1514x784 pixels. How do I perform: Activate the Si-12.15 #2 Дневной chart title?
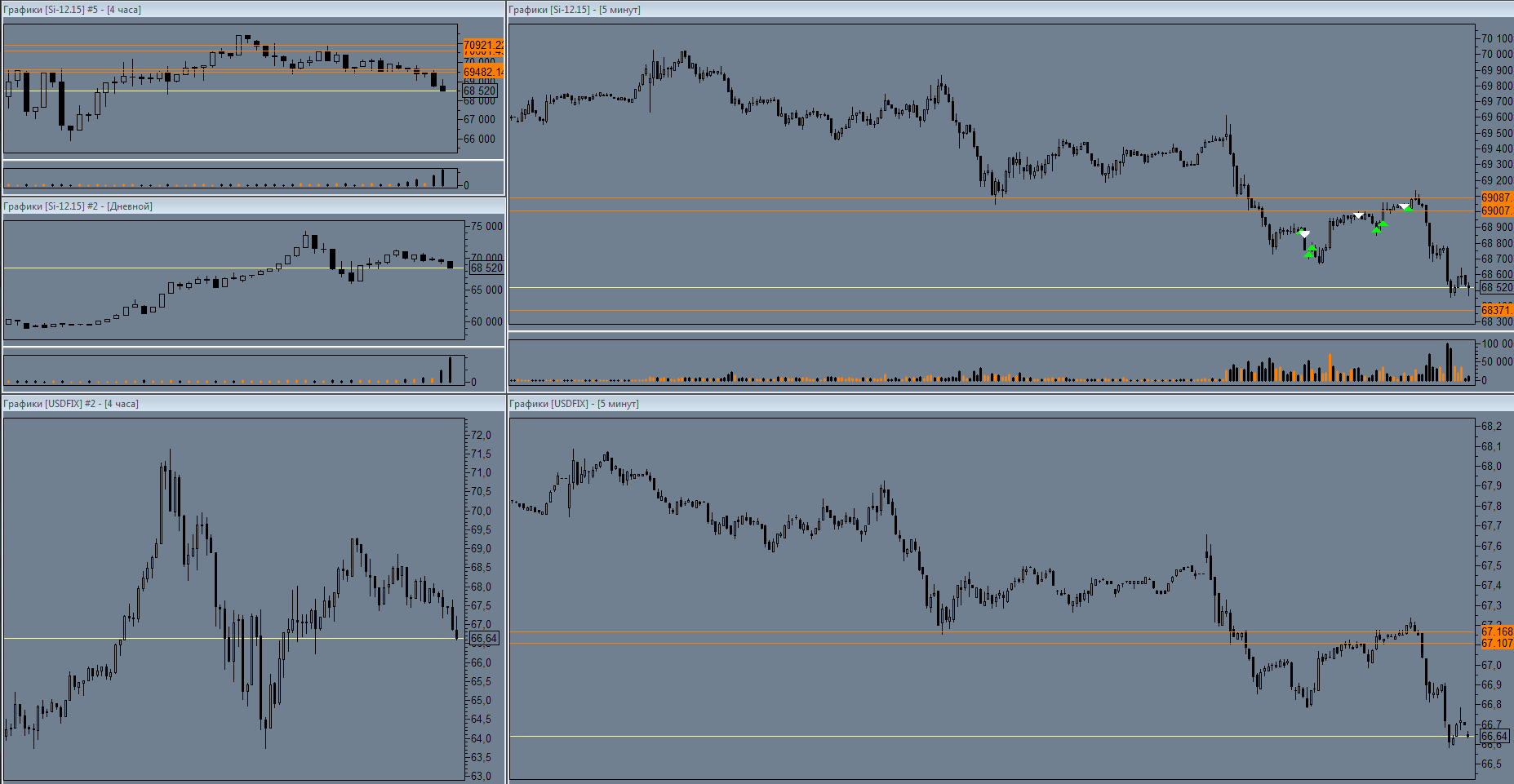78,206
